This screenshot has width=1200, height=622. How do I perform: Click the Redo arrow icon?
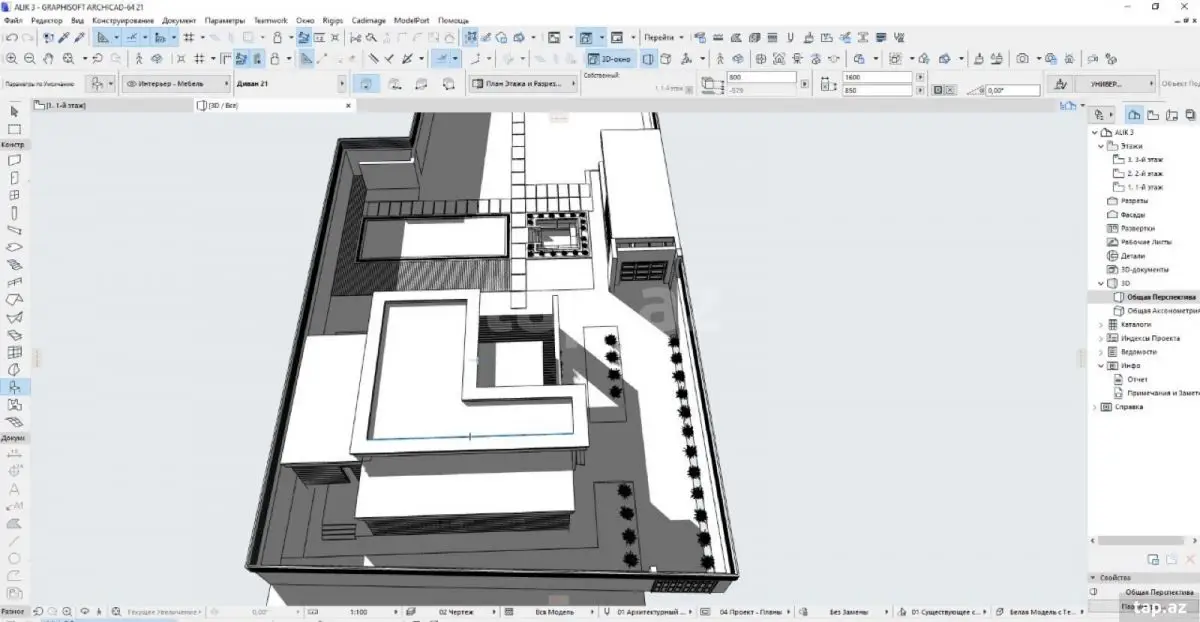tap(28, 37)
